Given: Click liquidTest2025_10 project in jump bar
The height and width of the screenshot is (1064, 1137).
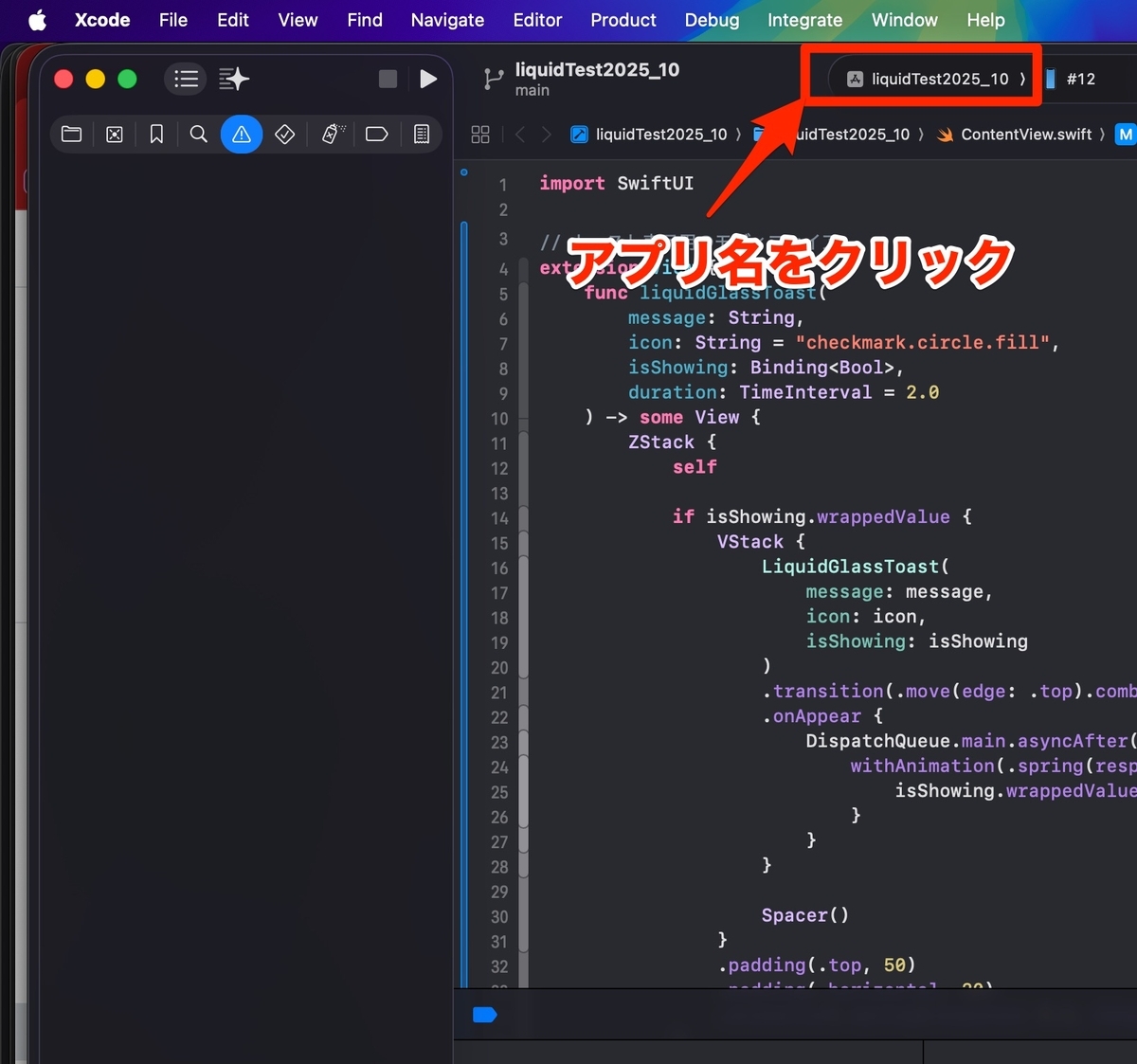Looking at the screenshot, I should 649,135.
